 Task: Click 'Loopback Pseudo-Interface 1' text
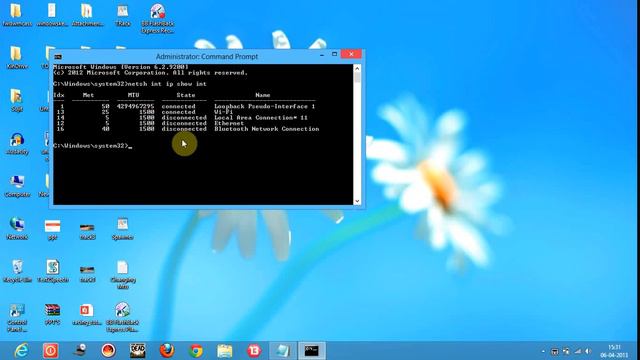(264, 106)
